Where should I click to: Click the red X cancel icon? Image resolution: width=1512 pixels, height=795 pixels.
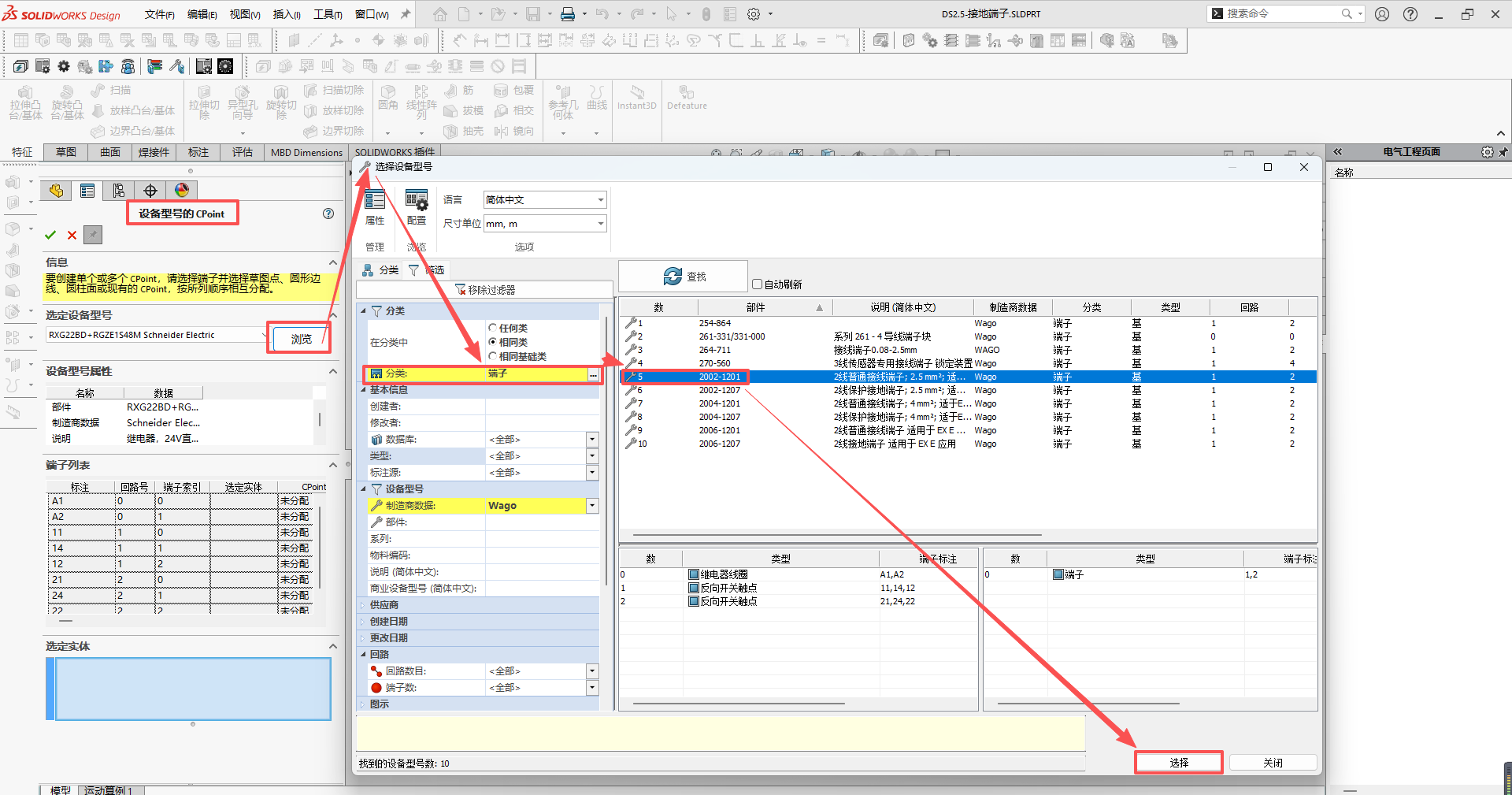pos(72,235)
